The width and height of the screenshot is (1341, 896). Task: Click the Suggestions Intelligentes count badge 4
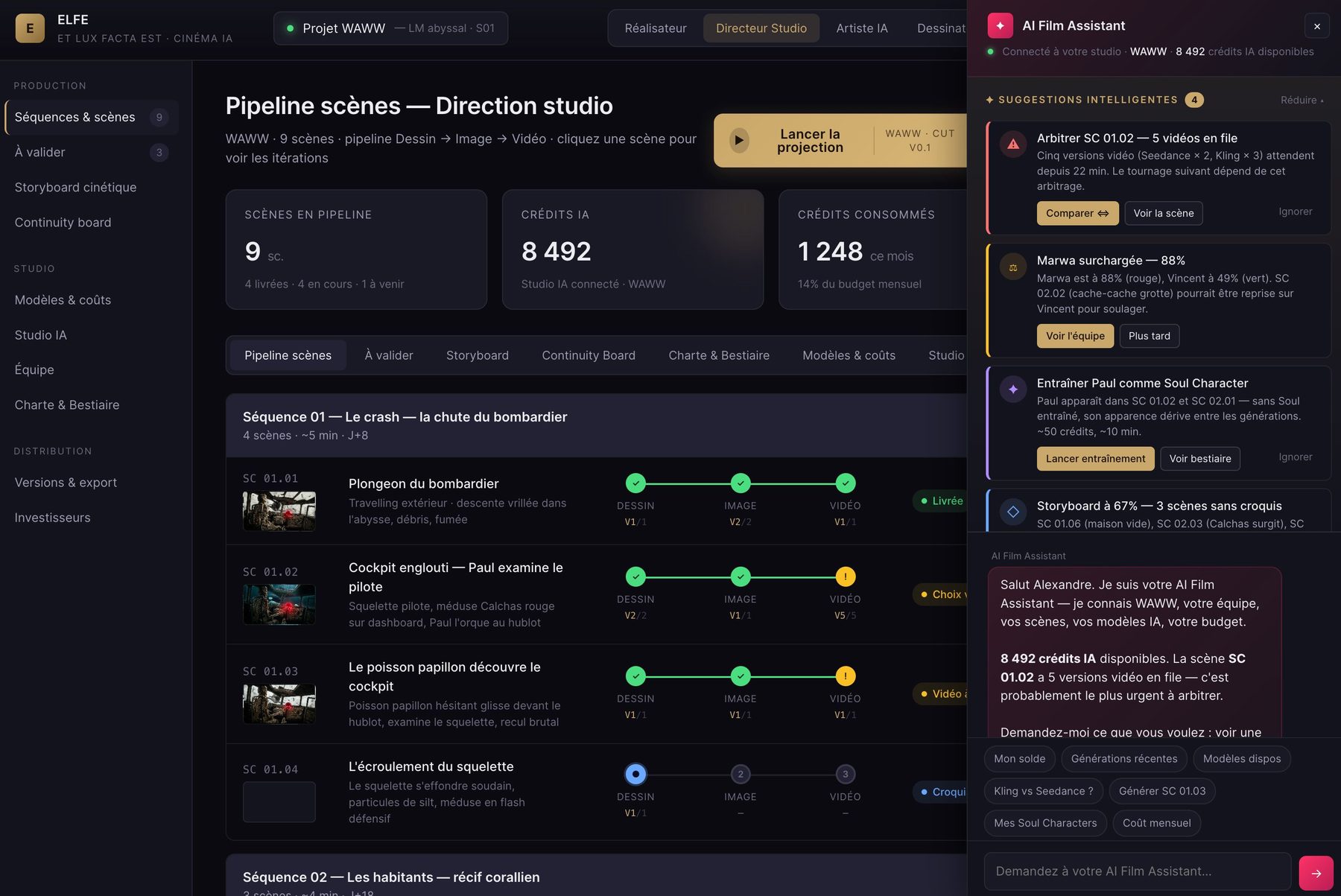pos(1194,100)
